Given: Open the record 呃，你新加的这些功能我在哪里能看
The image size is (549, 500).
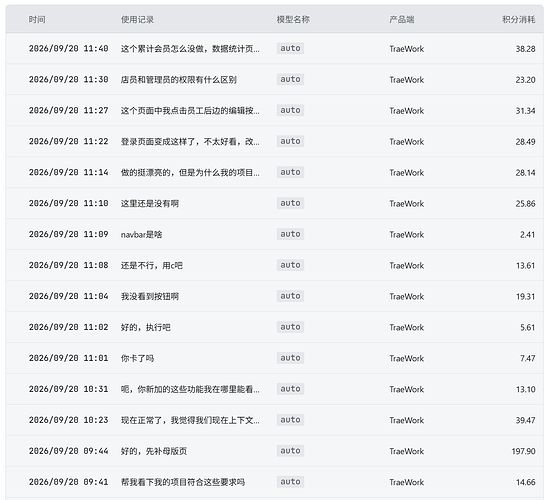Looking at the screenshot, I should (x=190, y=389).
